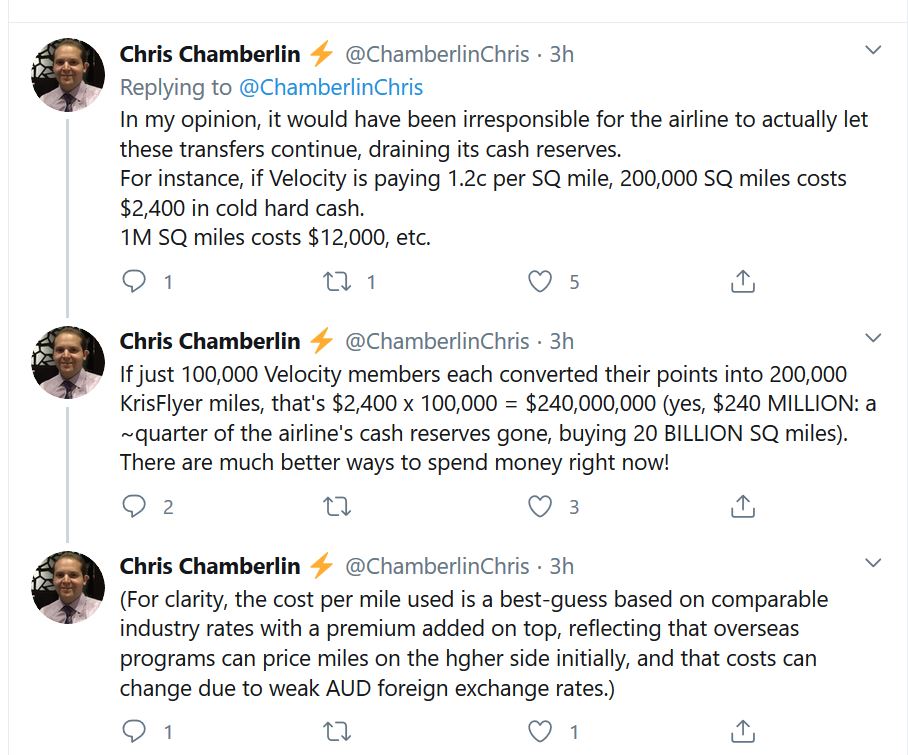Open the '3h' timestamp of the first tweet
The image size is (908, 755).
[562, 54]
